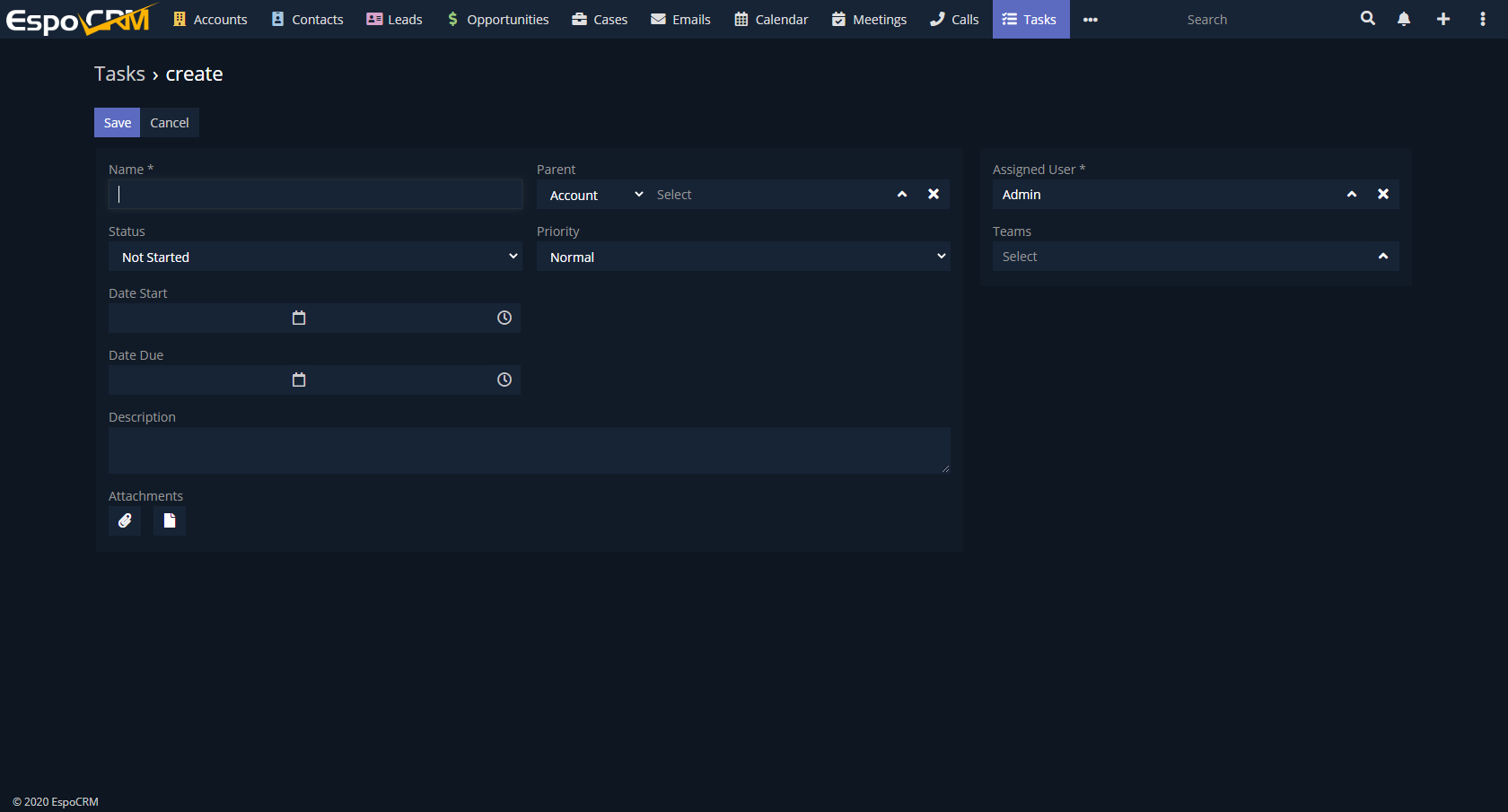Open the notifications bell
This screenshot has width=1508, height=812.
tap(1404, 19)
